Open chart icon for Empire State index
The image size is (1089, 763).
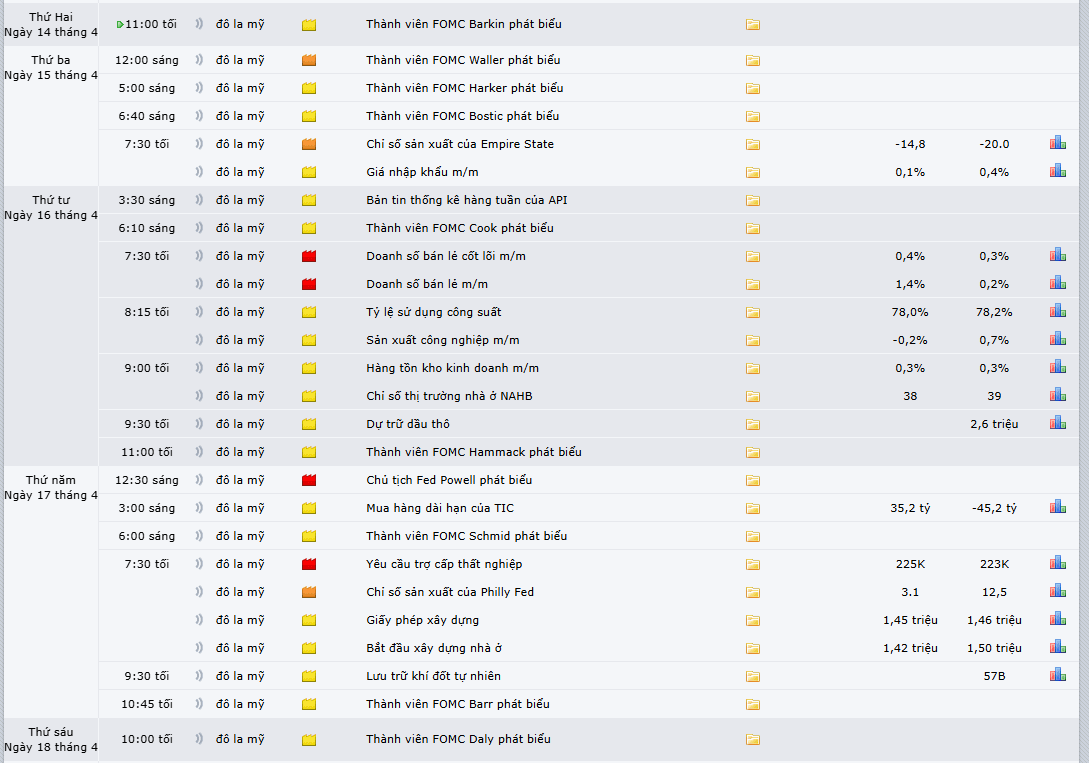pos(1058,143)
